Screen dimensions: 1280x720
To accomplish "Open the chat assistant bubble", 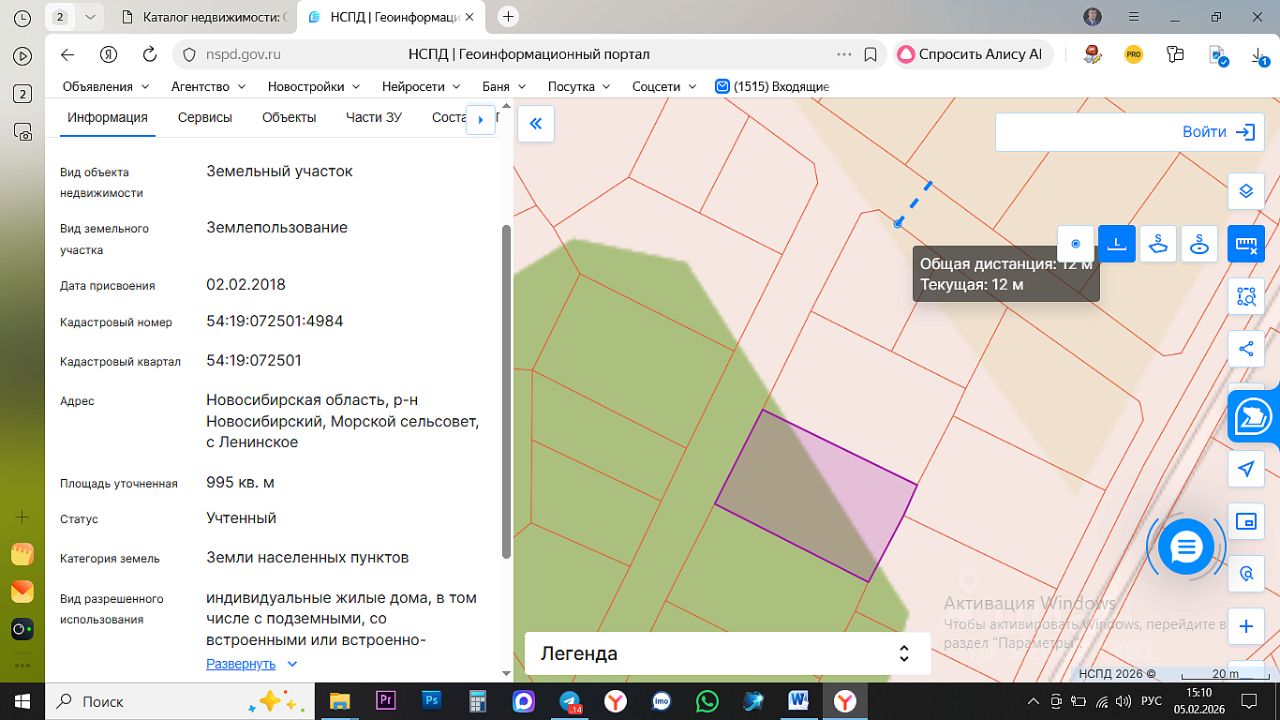I will (1186, 547).
